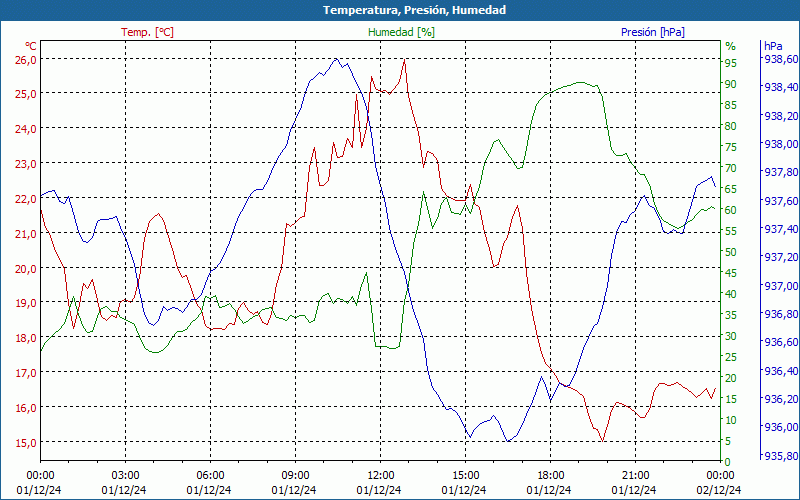This screenshot has height=500, width=800.
Task: Click the 'hPa' unit label on pressure axis
Action: [773, 46]
